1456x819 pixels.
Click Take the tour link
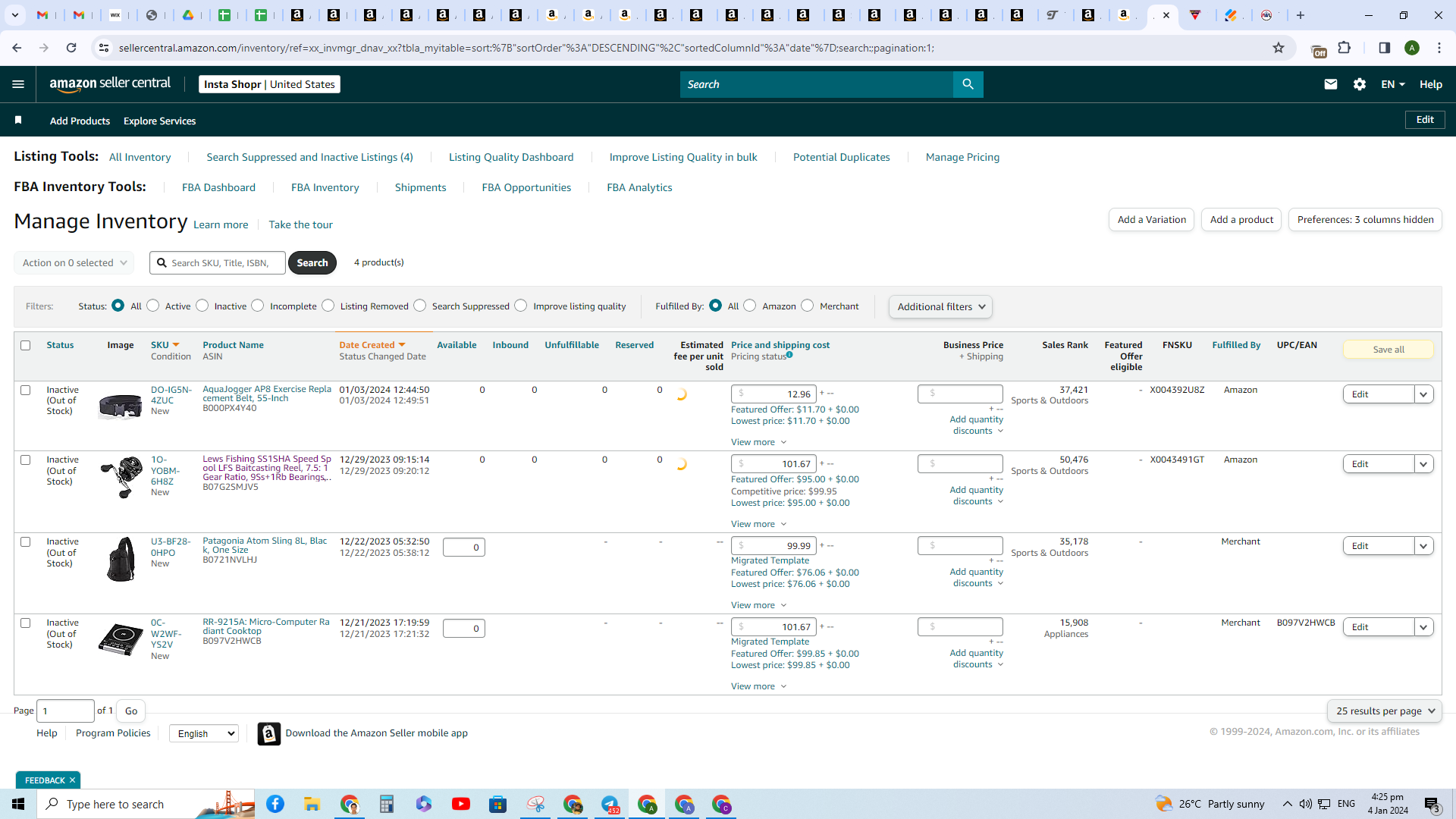[x=300, y=224]
